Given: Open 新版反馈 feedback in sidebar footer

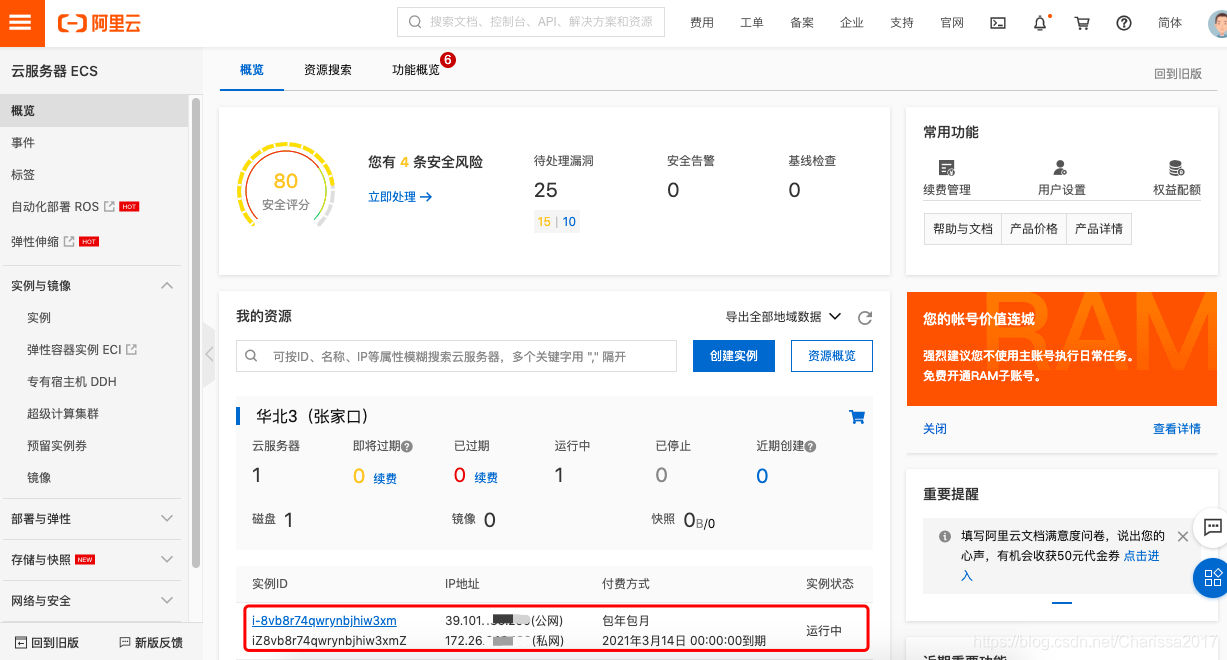Looking at the screenshot, I should (x=151, y=642).
